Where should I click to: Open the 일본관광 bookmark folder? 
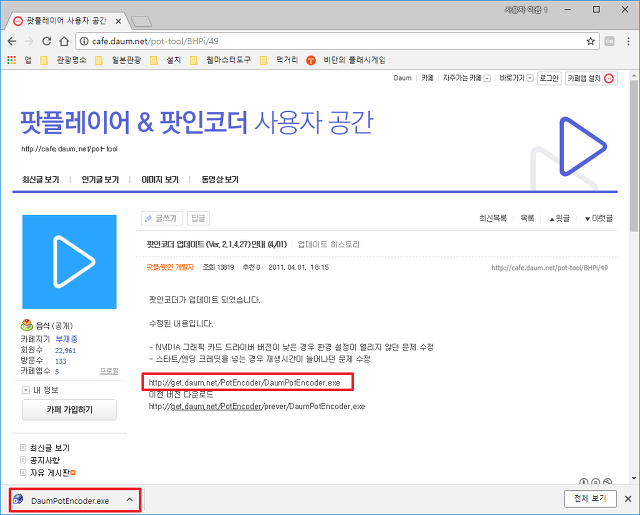(118, 60)
